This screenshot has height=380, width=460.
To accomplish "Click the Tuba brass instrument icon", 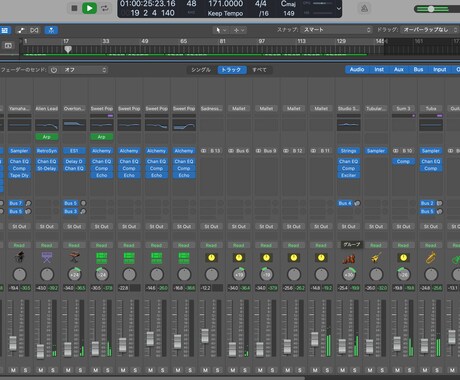I will tap(431, 258).
